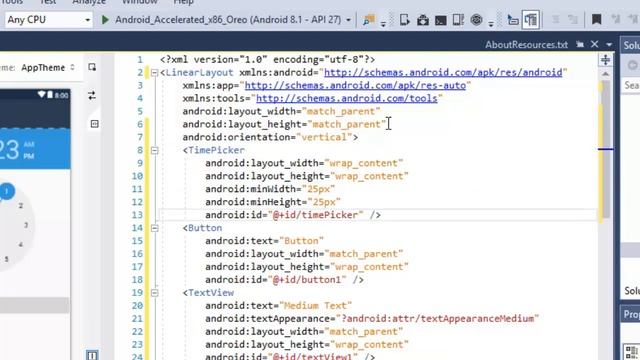Select PM in the time picker preview
640x360 pixels.
[x=29, y=156]
